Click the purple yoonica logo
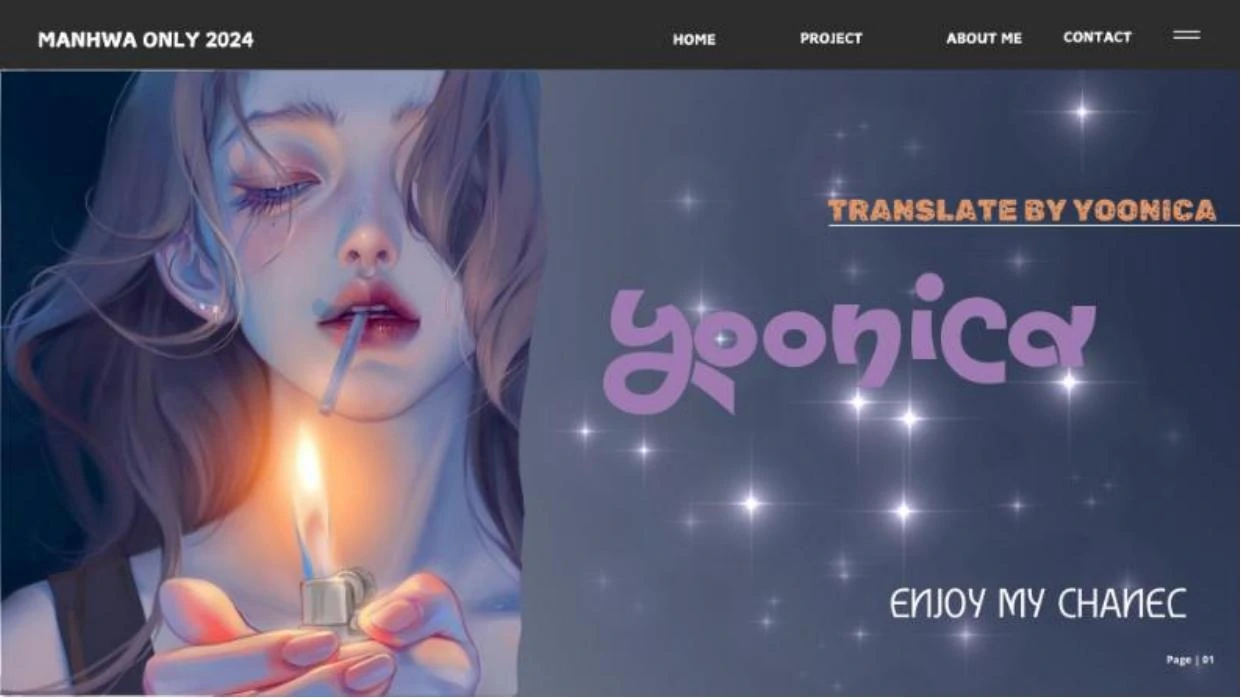This screenshot has height=698, width=1241. [850, 344]
